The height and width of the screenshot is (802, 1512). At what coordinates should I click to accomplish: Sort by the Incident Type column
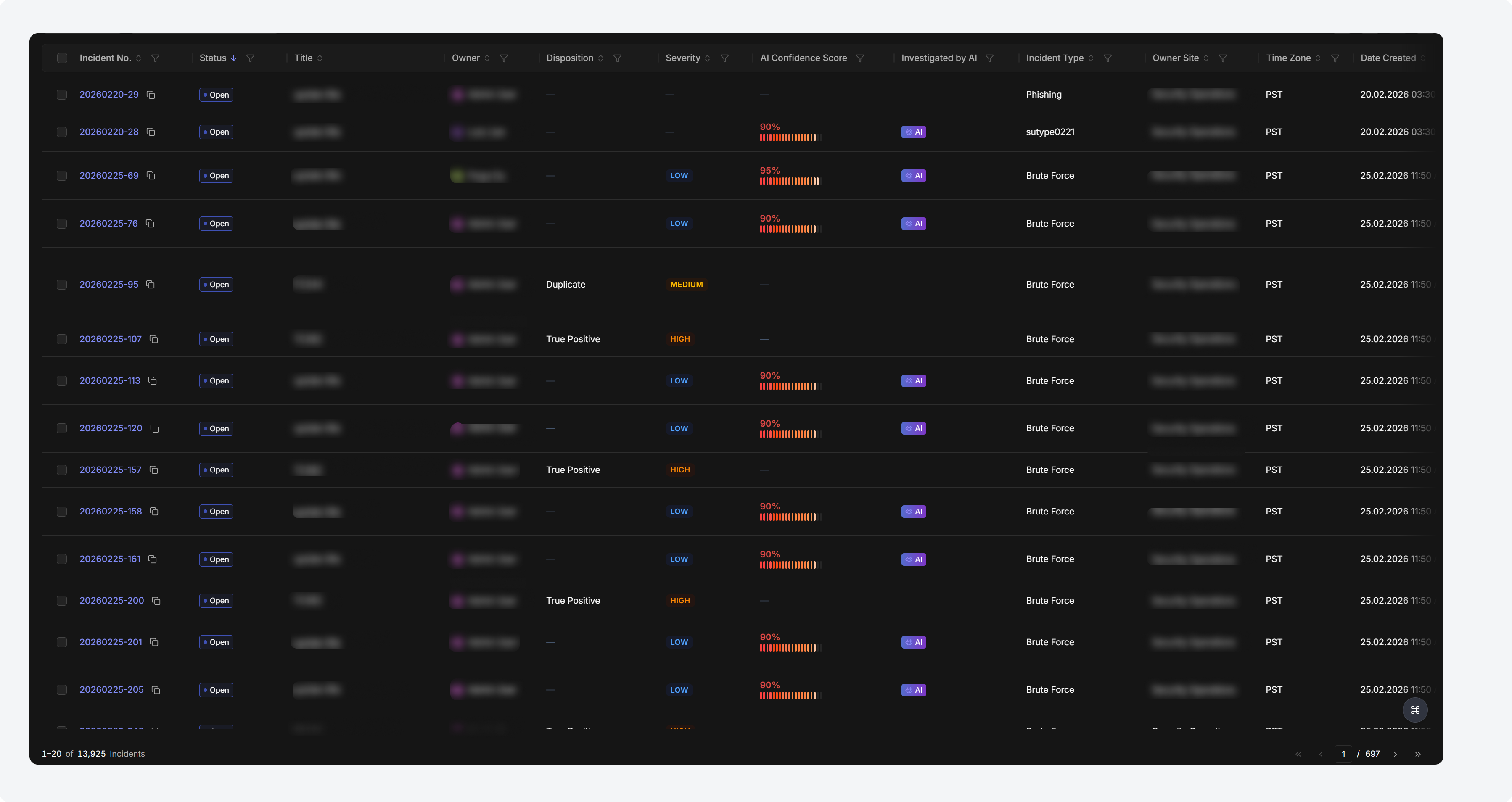(1091, 58)
